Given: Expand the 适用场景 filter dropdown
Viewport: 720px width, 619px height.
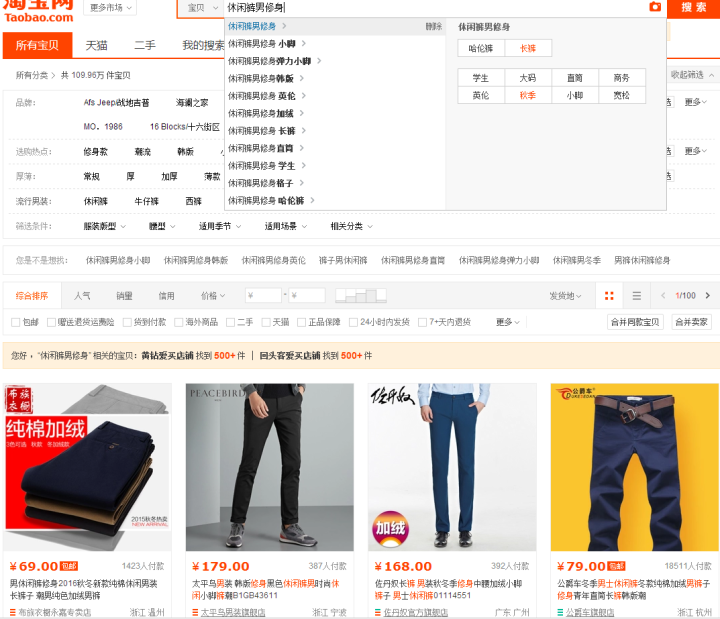Looking at the screenshot, I should point(286,226).
